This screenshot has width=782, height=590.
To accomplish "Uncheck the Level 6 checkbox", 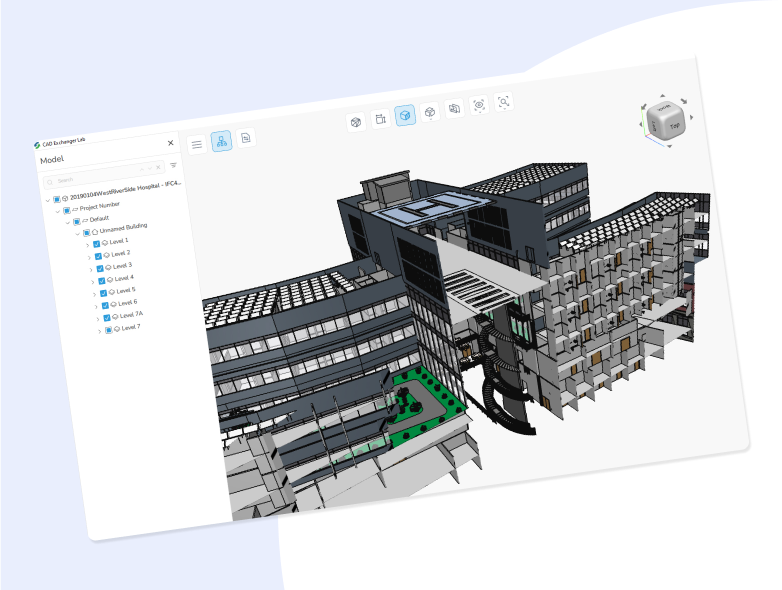I will tap(105, 305).
